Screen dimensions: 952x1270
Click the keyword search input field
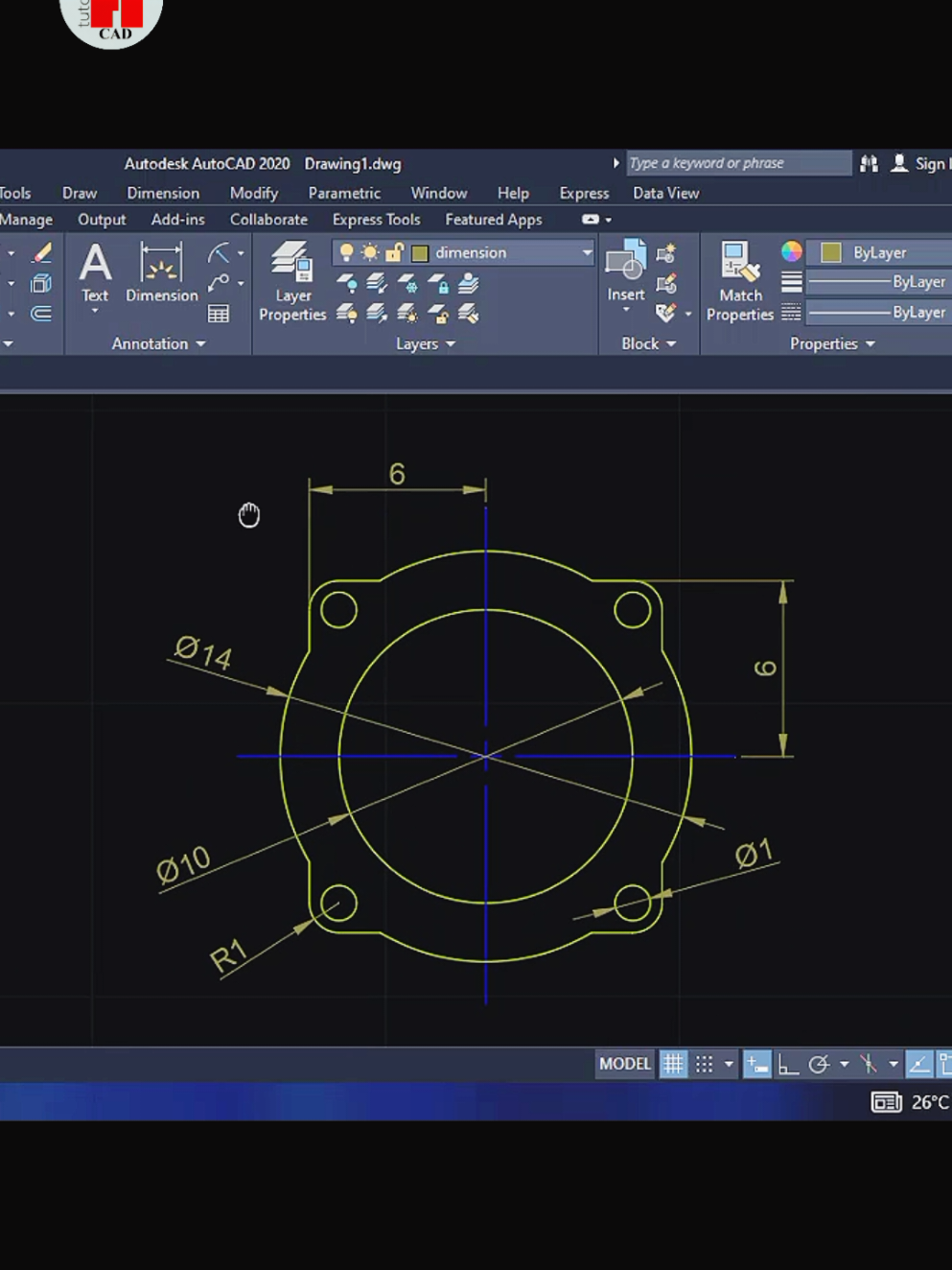(738, 163)
